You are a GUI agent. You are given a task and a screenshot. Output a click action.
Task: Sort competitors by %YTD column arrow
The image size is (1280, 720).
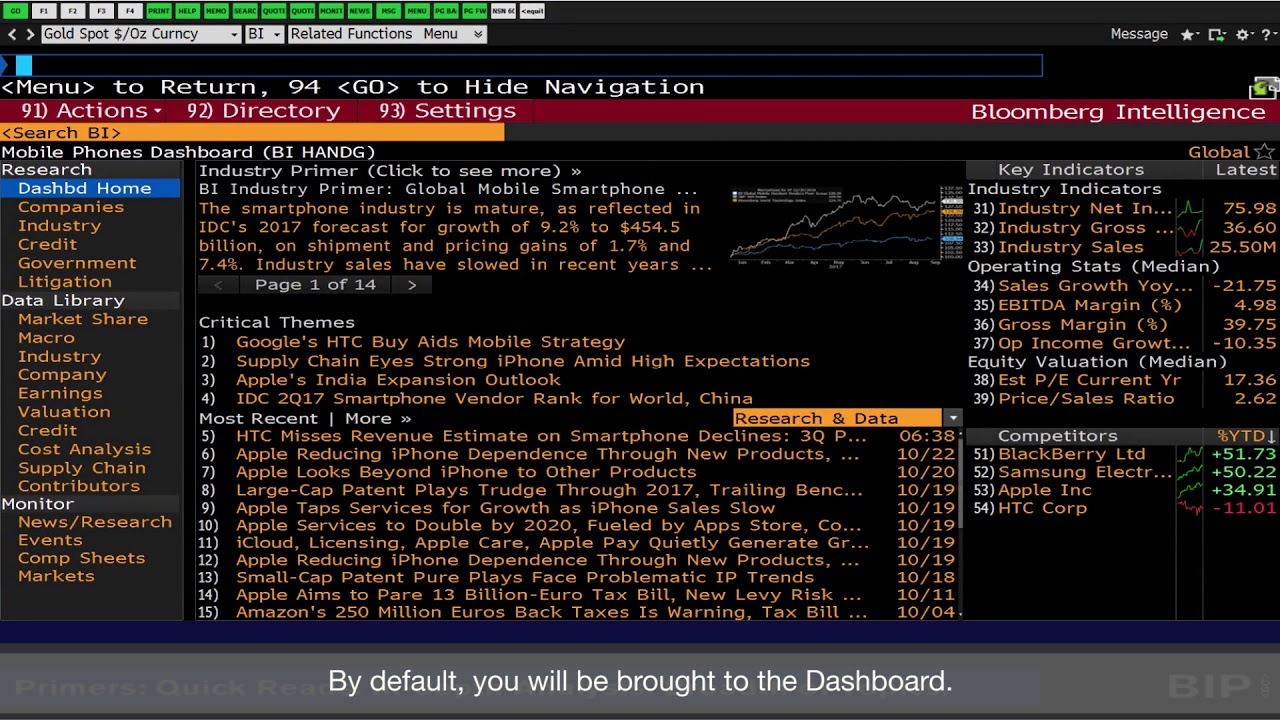(x=1271, y=436)
